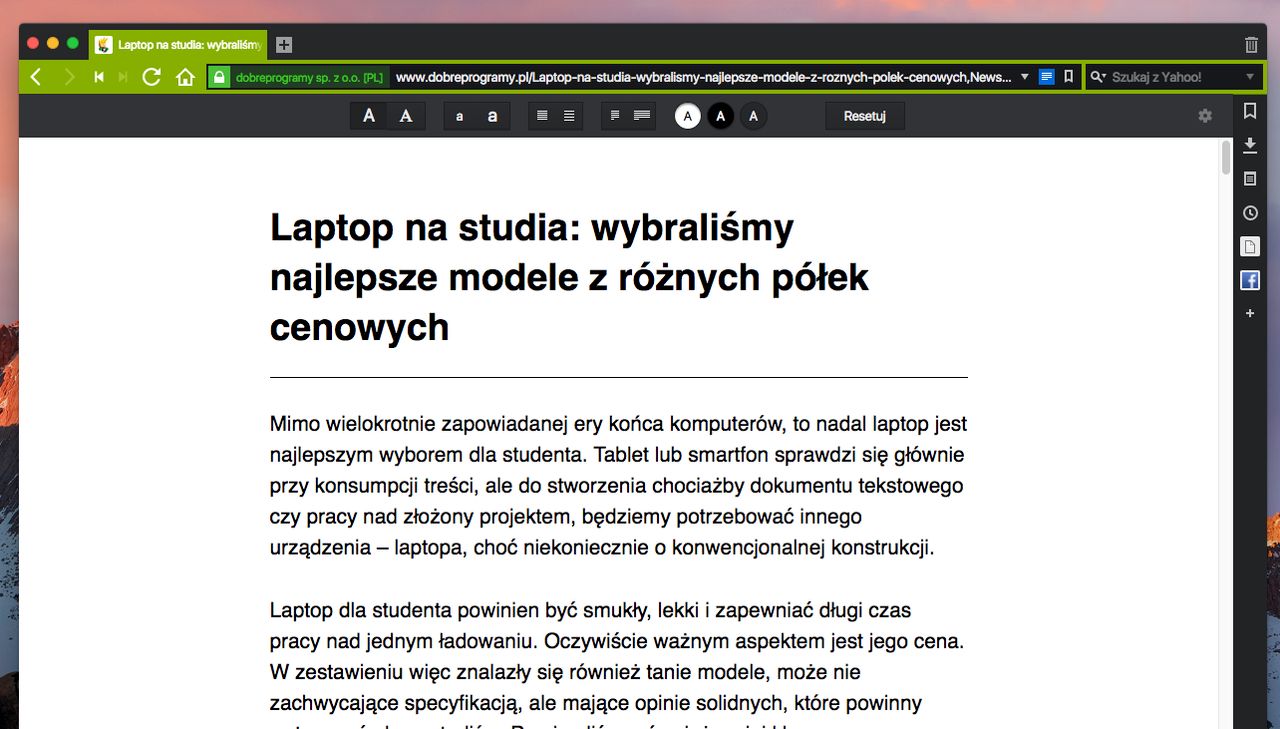Open the Facebook web panel
Screen dimensions: 1280x729
point(1250,281)
